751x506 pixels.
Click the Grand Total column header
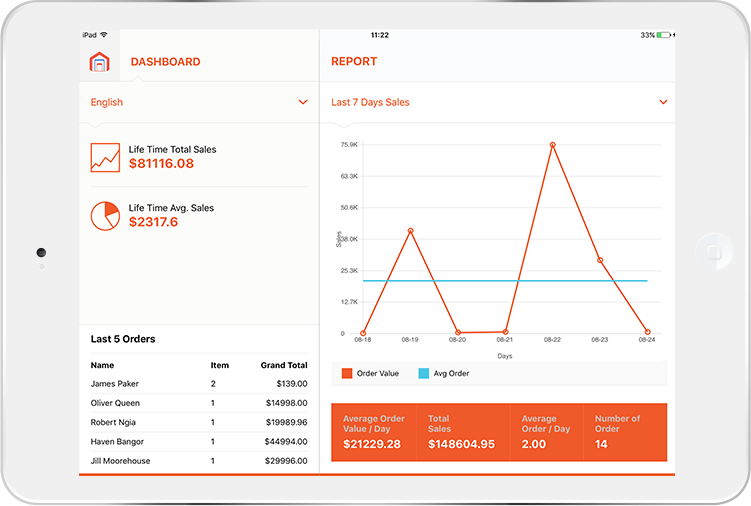tap(283, 366)
